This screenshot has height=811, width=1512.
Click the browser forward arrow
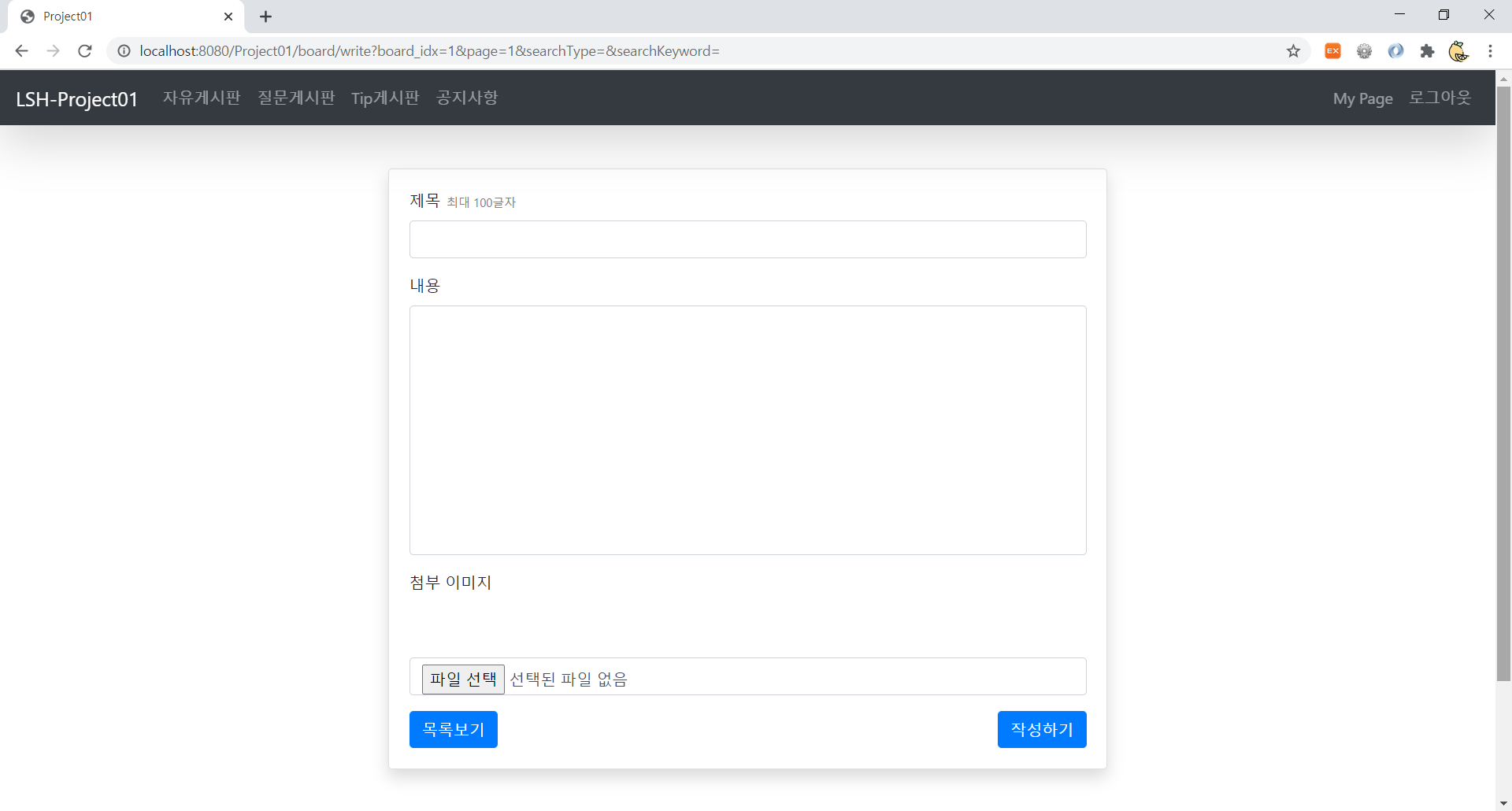53,51
